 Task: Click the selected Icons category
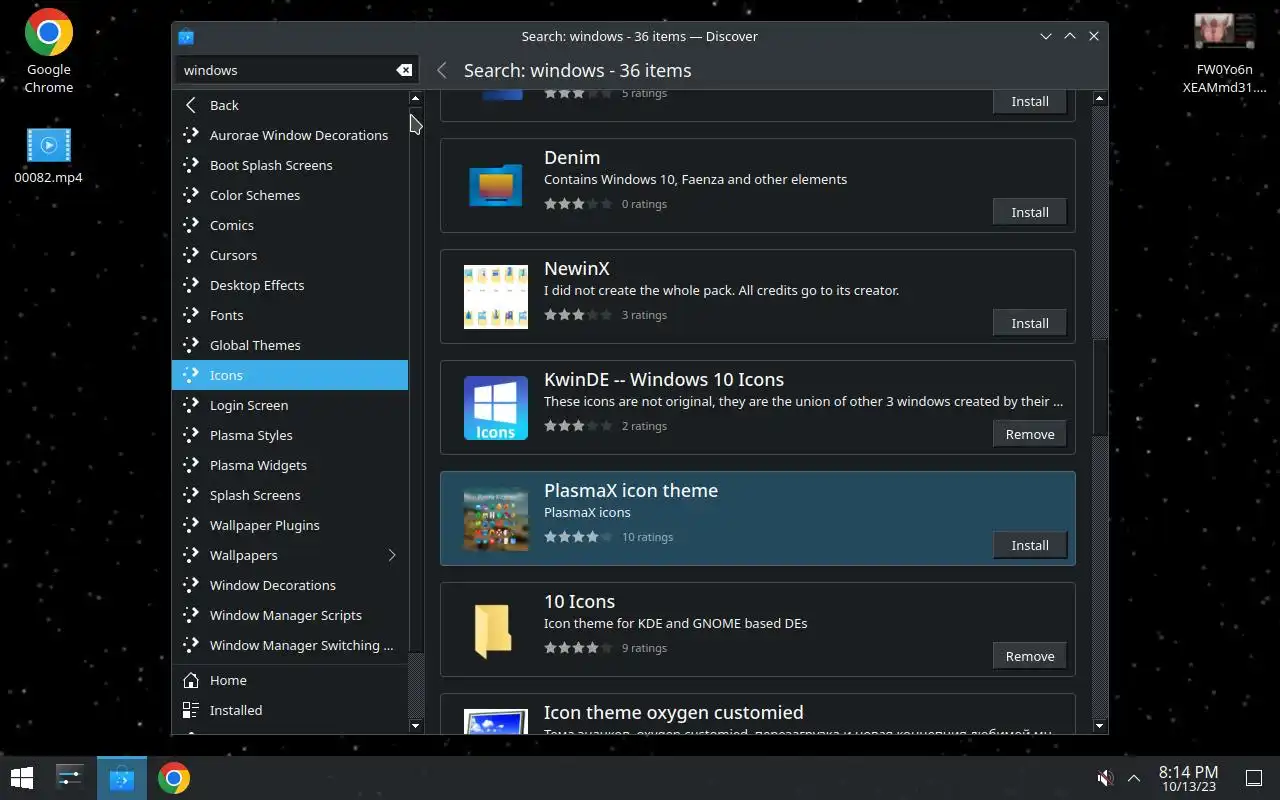(290, 375)
